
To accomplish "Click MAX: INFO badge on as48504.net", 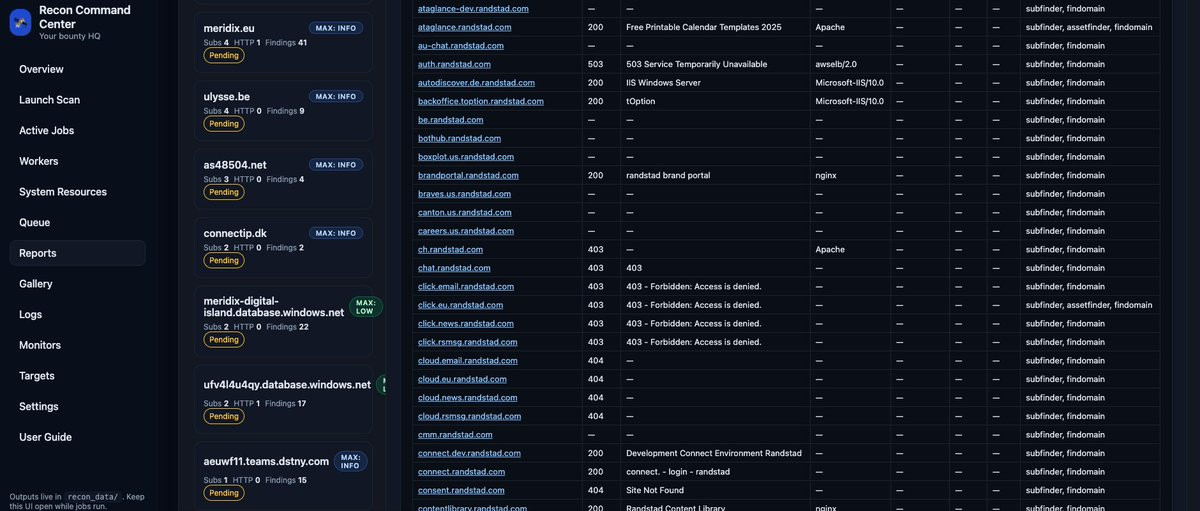I will [x=336, y=165].
